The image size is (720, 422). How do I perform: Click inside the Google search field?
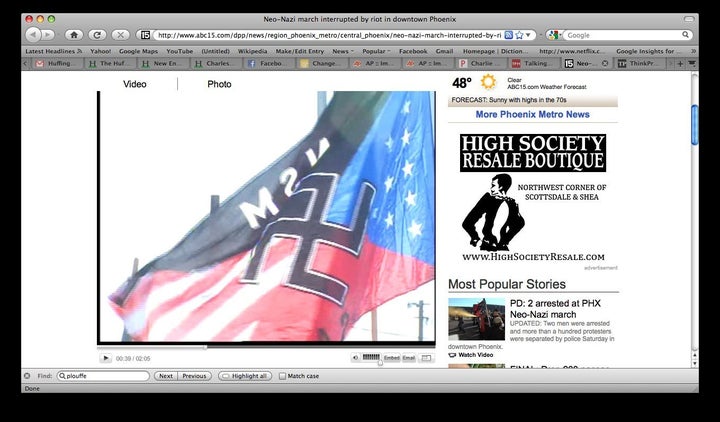coord(623,35)
